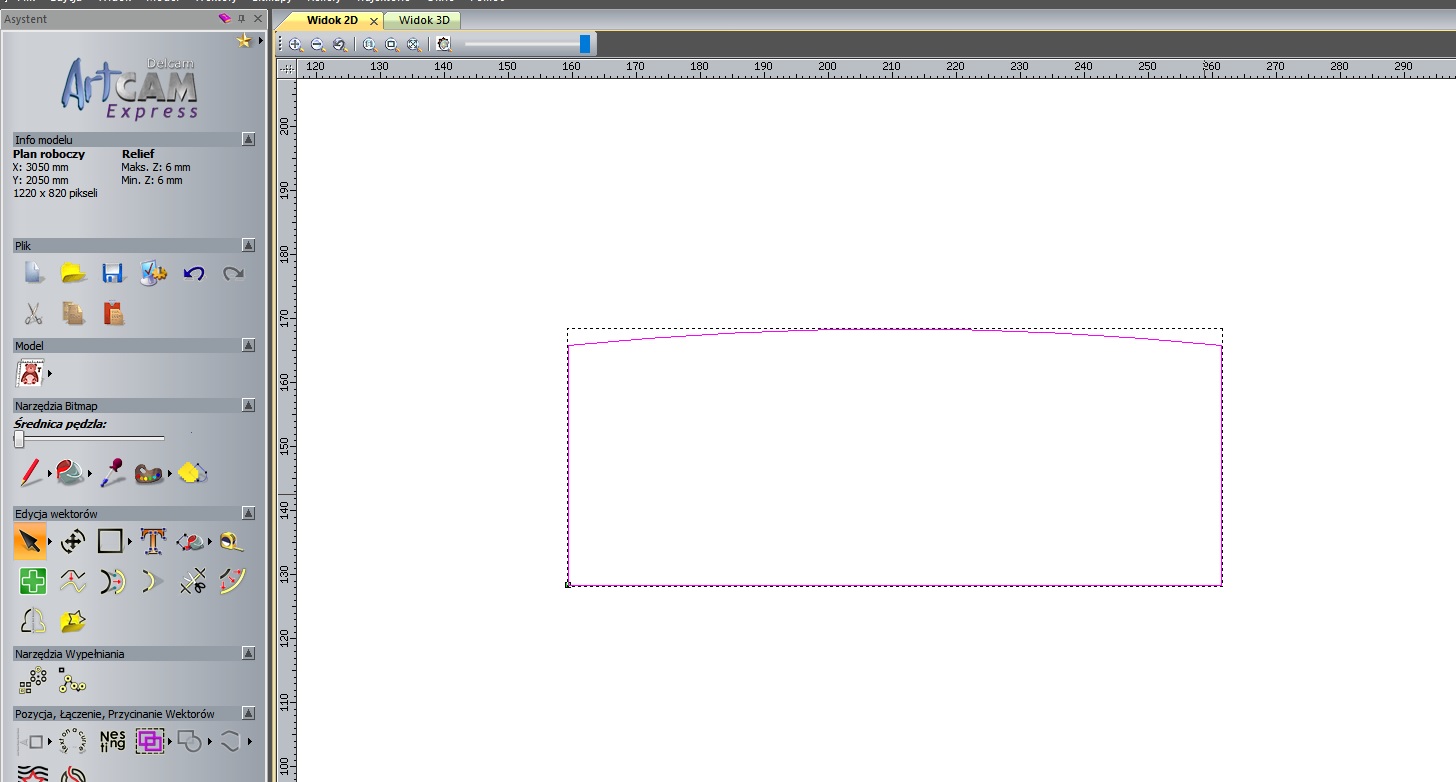Close the Asystent panel
The image size is (1456, 782).
point(258,19)
